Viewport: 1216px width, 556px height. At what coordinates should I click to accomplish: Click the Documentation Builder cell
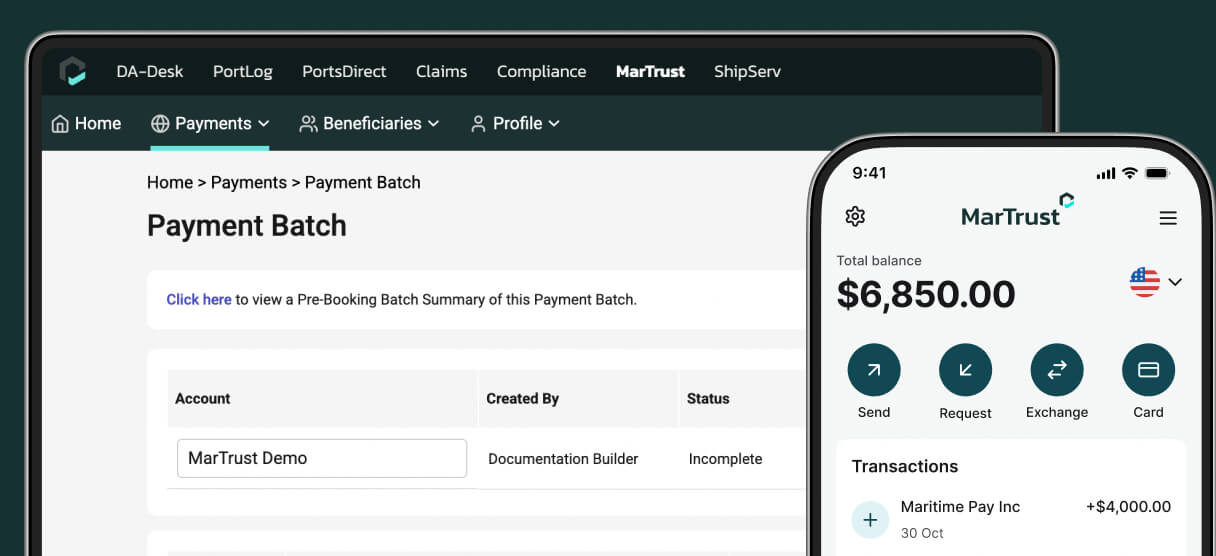tap(563, 459)
